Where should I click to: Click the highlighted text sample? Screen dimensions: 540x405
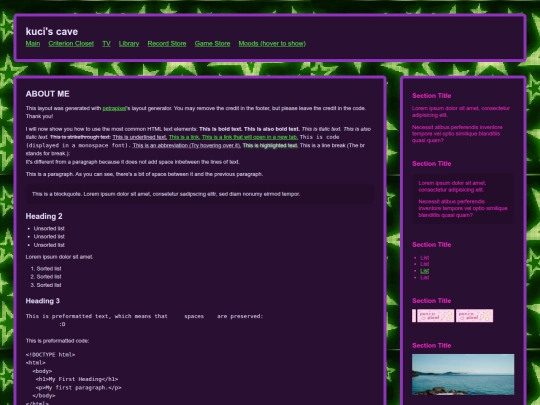270,145
